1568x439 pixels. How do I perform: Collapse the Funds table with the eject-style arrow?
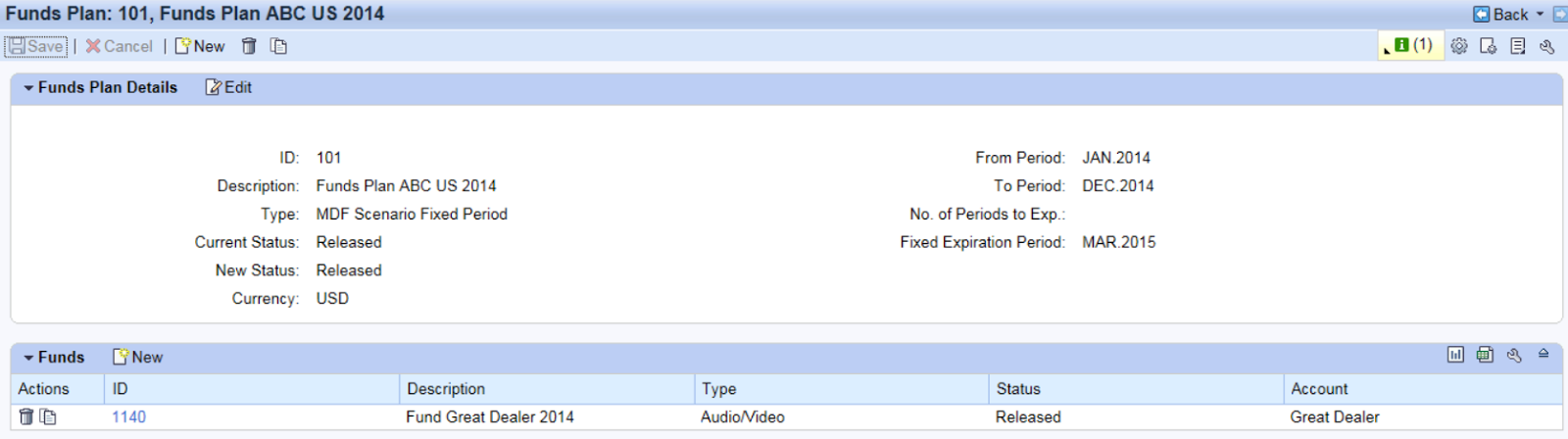point(1543,354)
